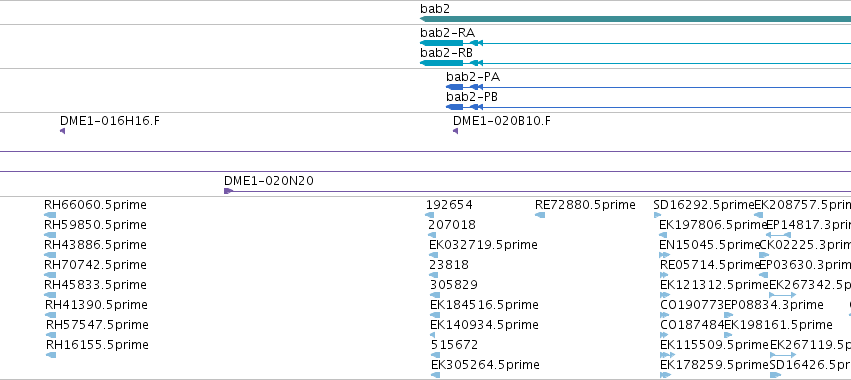Open the EK115509.5prime label
Viewport: 851px width, 380px height.
tap(714, 345)
